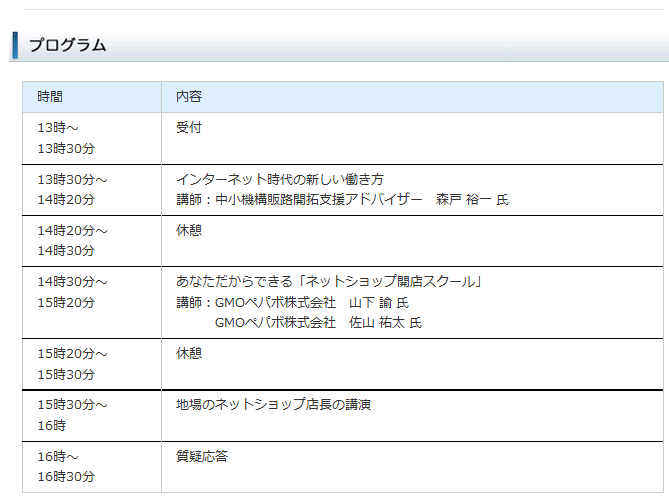
Task: Click the インターネット時代の新しい働き方 title
Action: click(280, 179)
